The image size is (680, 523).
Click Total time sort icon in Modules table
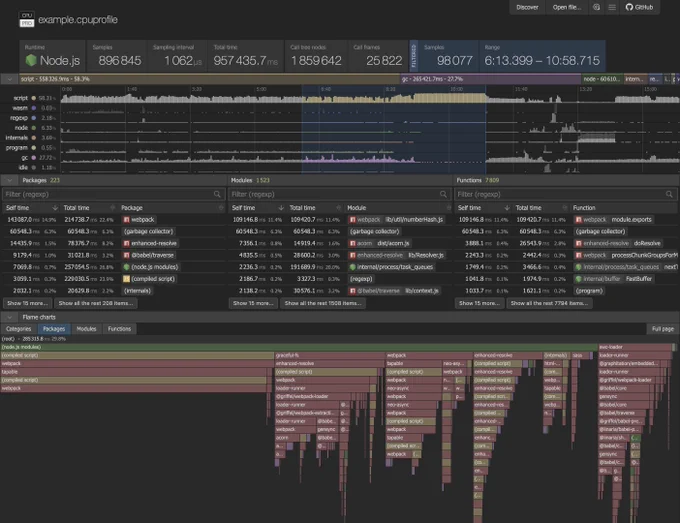(339, 208)
